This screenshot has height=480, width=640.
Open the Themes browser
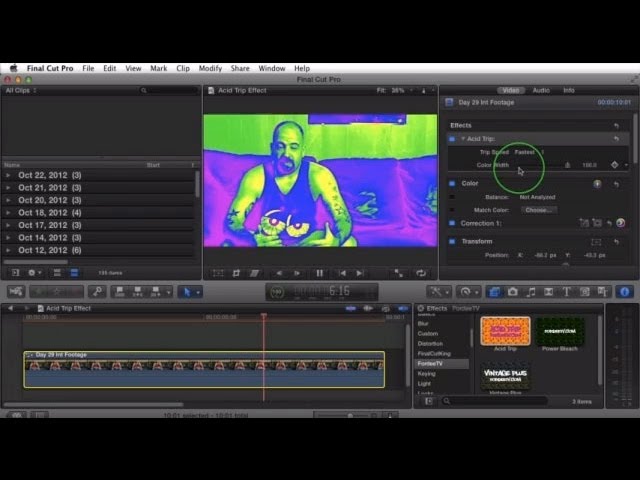point(602,292)
